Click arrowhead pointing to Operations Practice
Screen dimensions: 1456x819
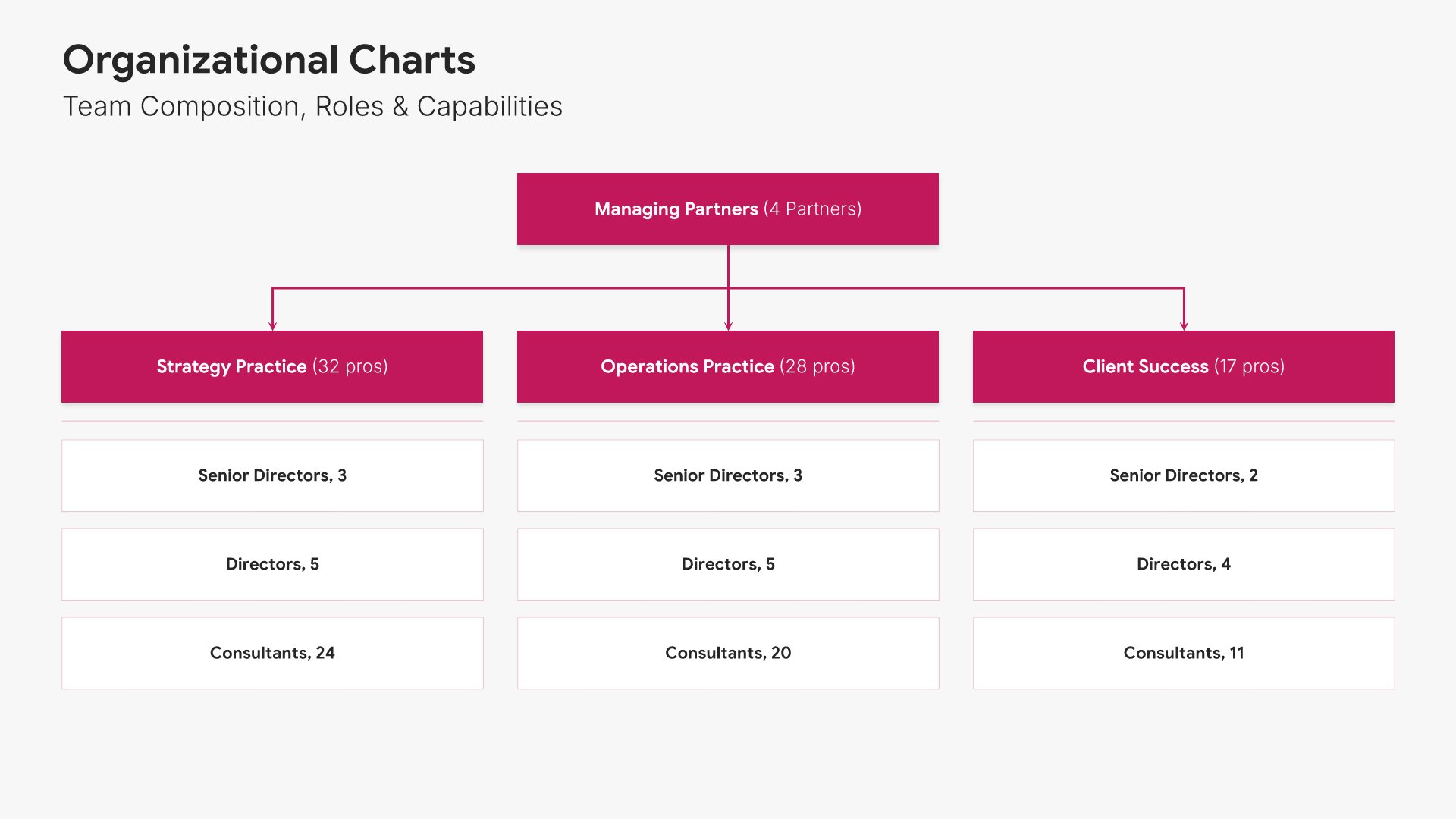[728, 326]
